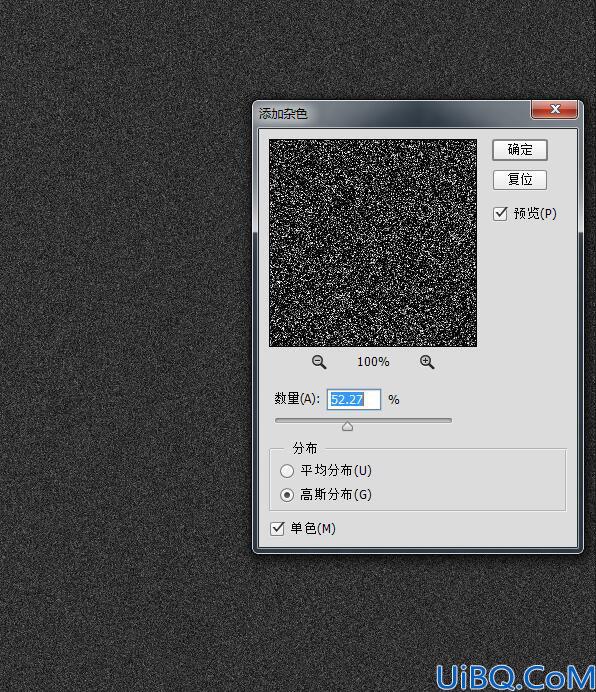The image size is (596, 692).
Task: Click the 分布 distribution group label
Action: 305,448
